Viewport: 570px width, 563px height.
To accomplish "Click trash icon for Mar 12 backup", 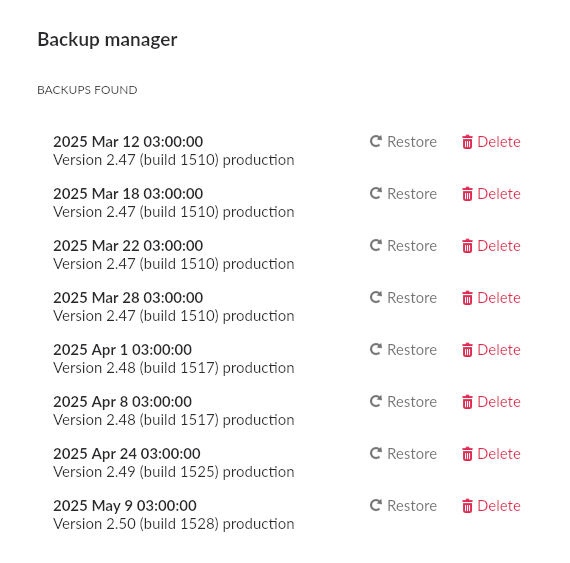I will (467, 142).
